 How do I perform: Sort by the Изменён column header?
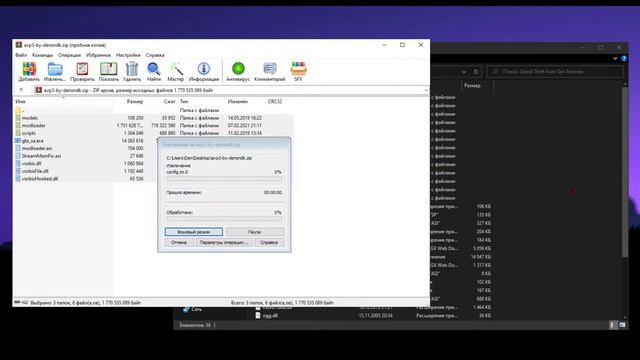point(238,101)
